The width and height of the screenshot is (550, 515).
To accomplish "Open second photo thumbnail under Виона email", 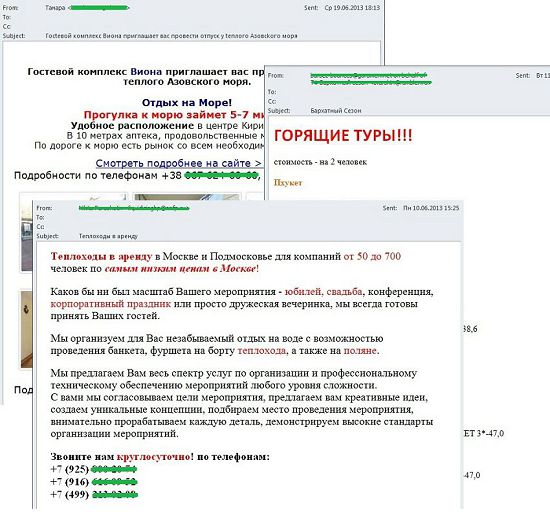I will pos(188,196).
